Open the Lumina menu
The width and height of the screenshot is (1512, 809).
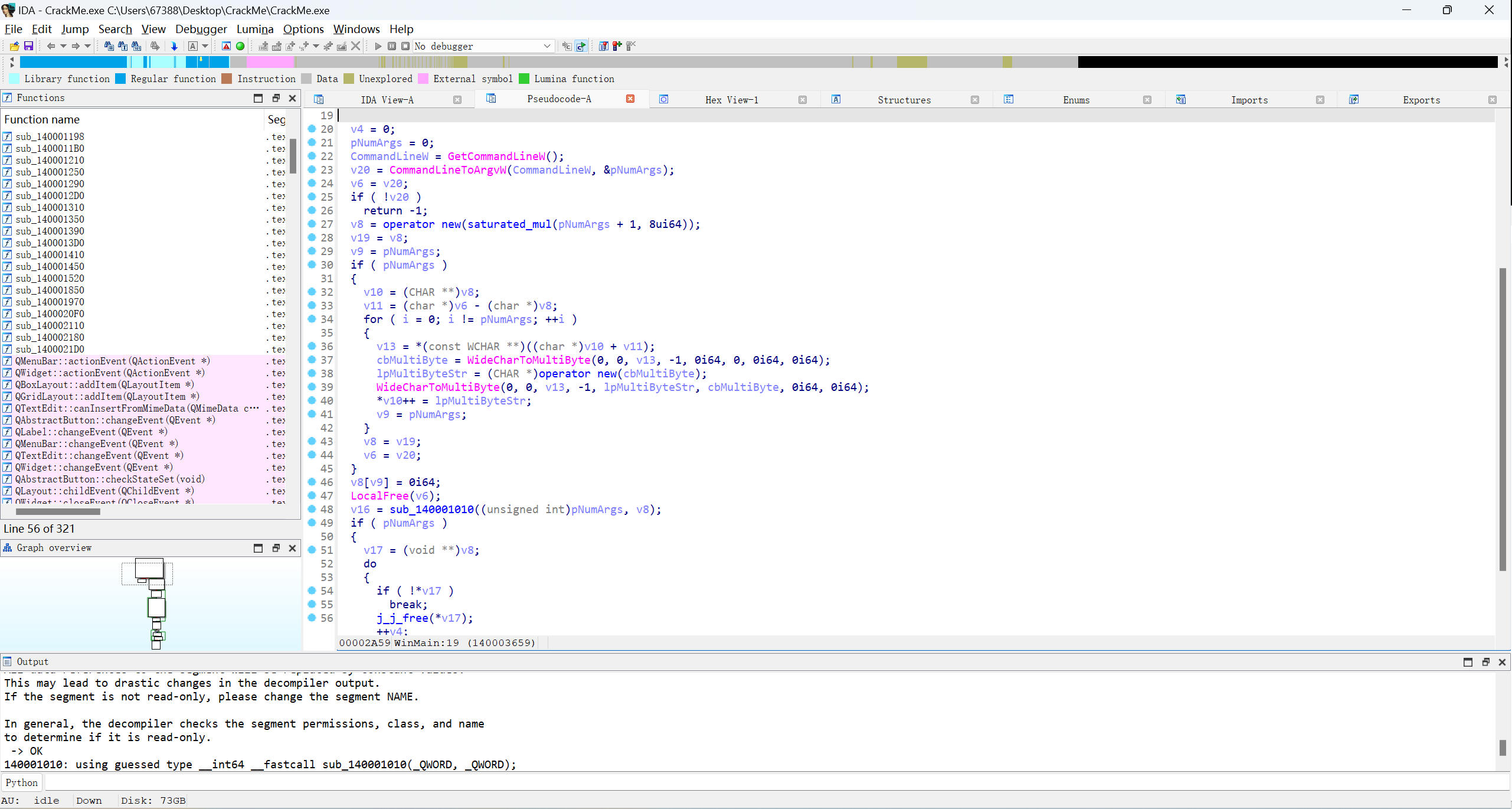pyautogui.click(x=255, y=29)
